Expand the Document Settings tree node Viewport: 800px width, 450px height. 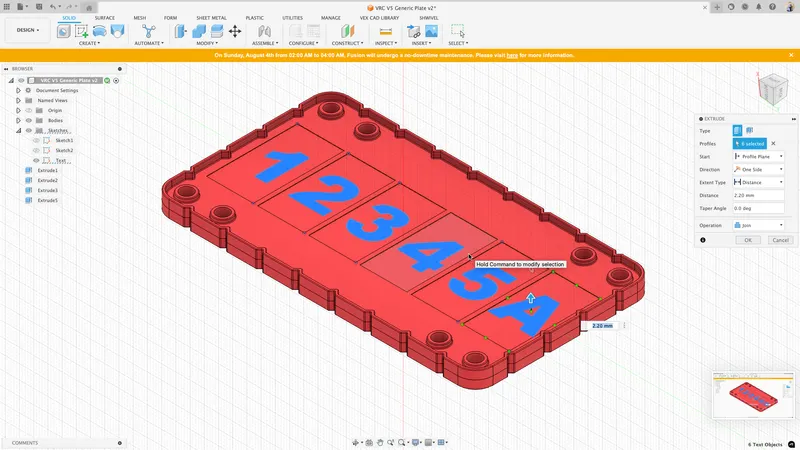pos(18,90)
